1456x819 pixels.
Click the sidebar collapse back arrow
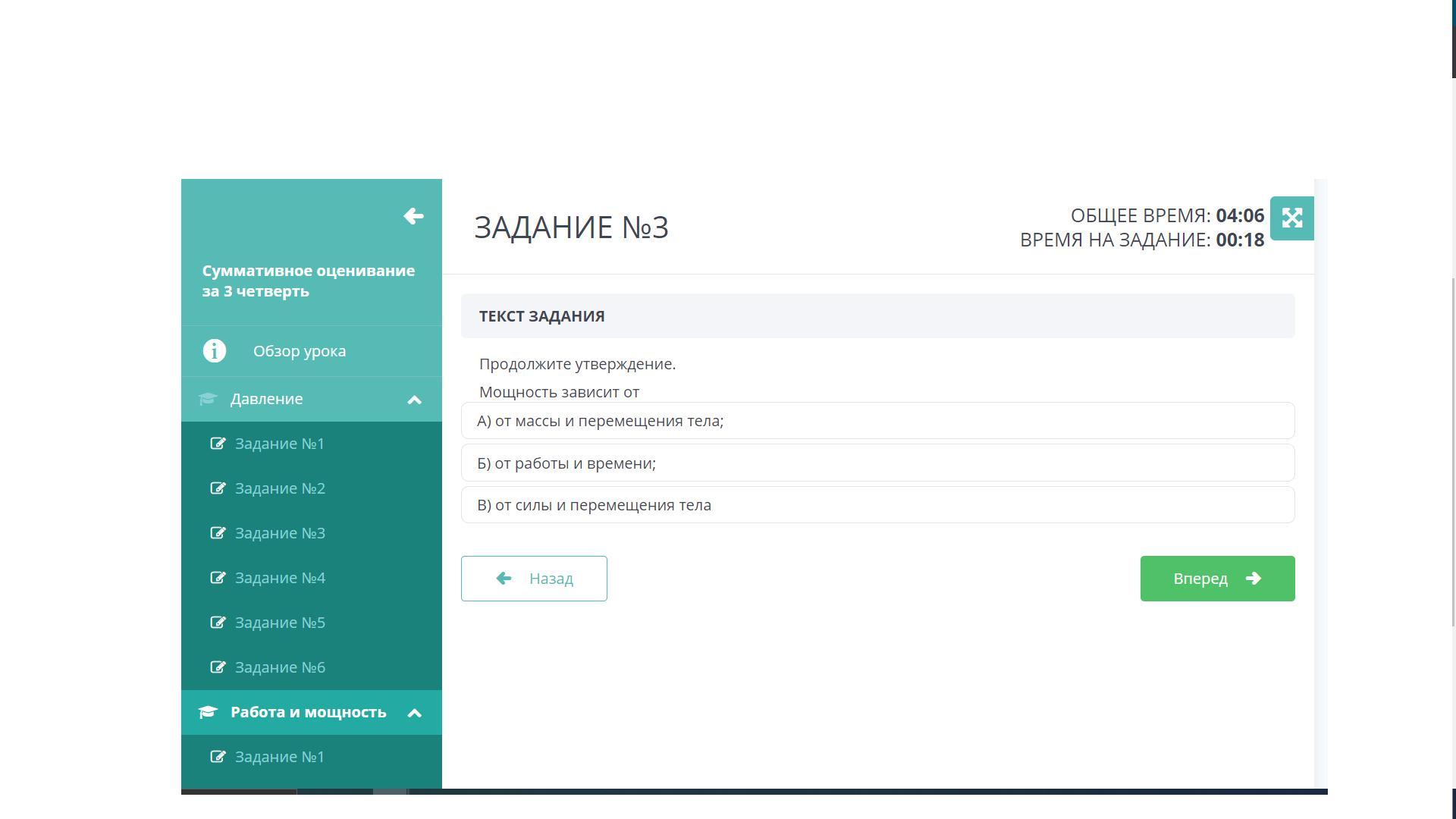(x=413, y=216)
